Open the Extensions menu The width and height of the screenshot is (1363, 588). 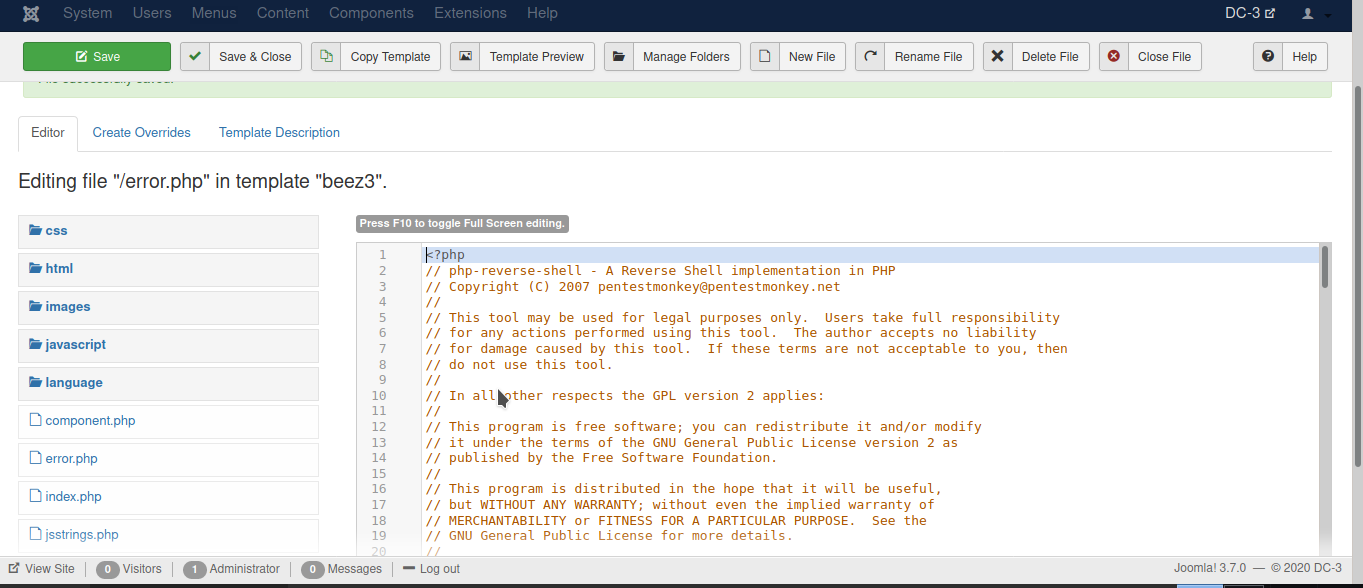[470, 13]
